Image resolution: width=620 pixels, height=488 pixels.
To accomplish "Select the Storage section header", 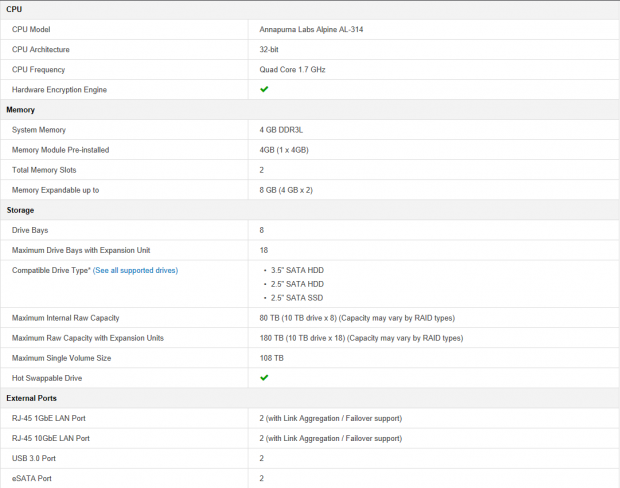I will [20, 210].
